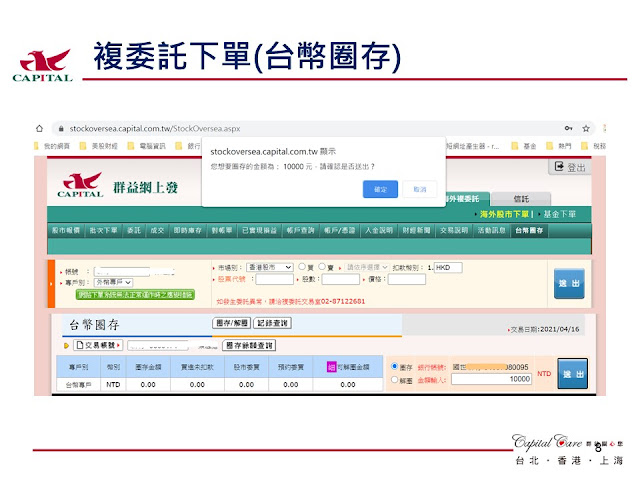Open the 交易說明 menu item
Image resolution: width=640 pixels, height=480 pixels.
454,231
